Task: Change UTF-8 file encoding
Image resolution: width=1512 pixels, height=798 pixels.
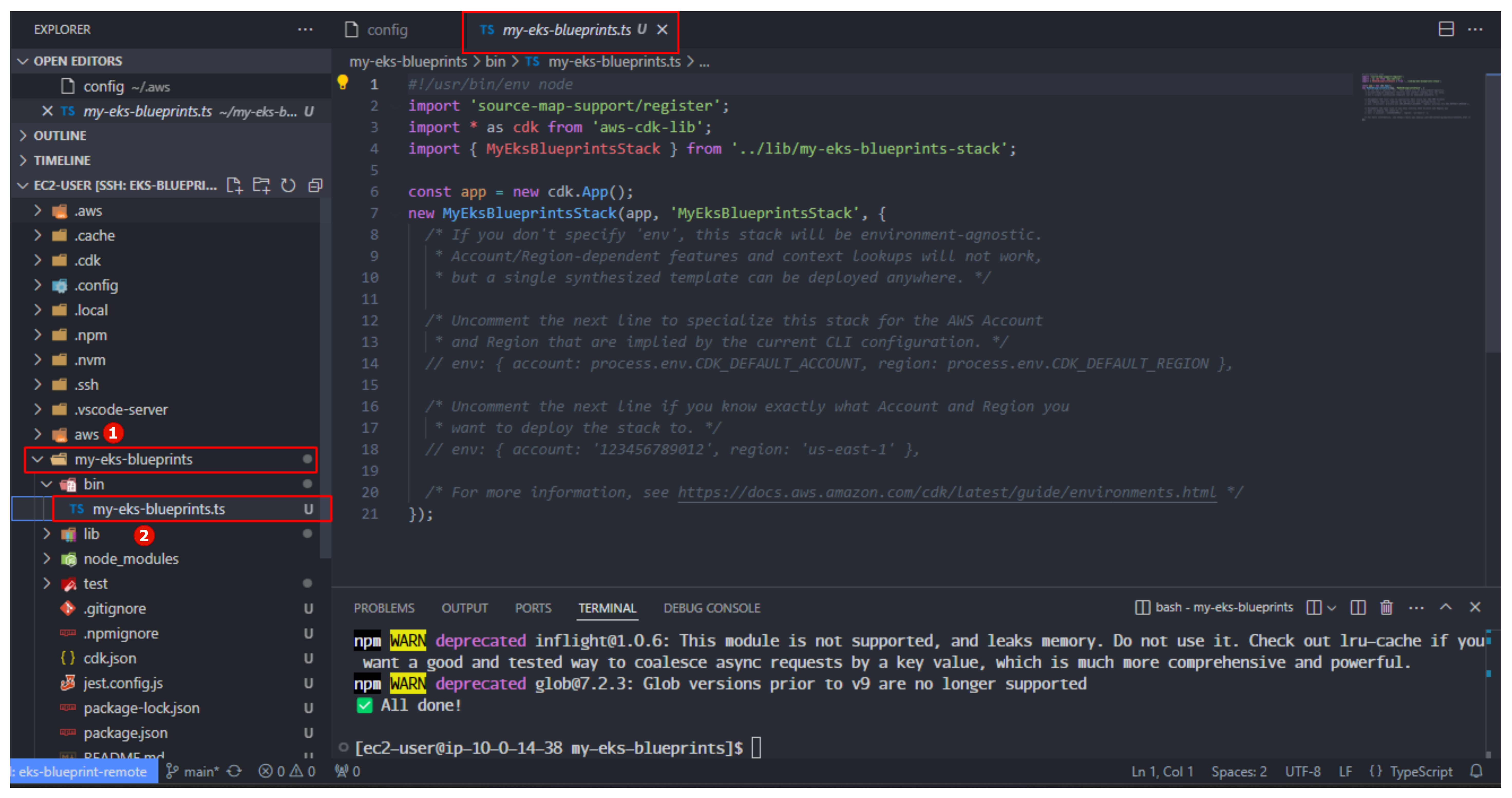Action: (x=1302, y=772)
